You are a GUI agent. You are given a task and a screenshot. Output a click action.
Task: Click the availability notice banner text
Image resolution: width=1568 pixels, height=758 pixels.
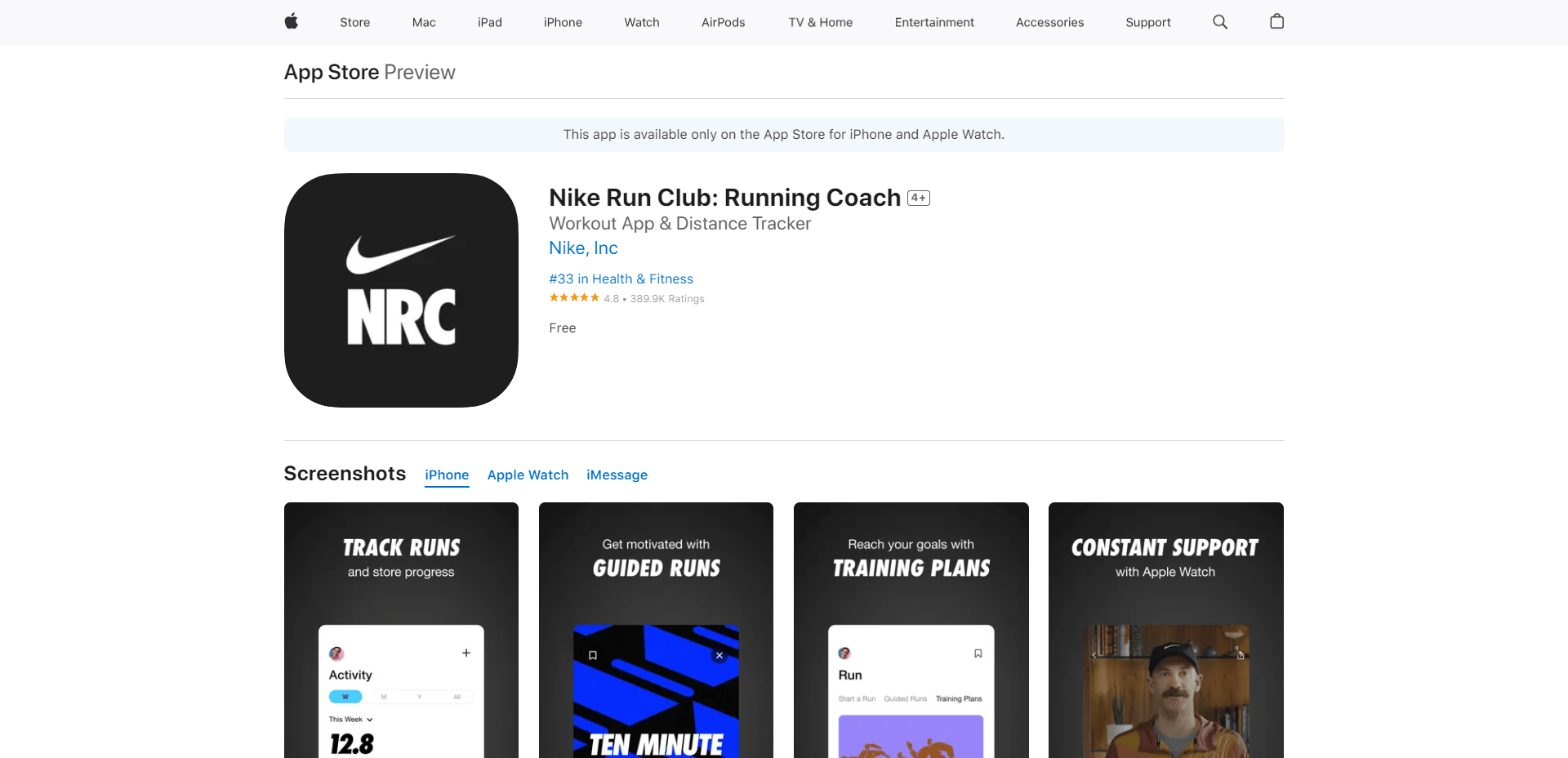pyautogui.click(x=784, y=134)
